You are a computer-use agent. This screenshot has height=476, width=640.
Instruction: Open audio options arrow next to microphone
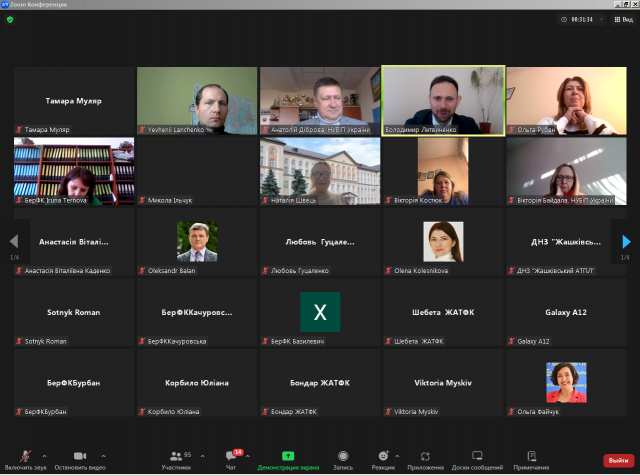click(44, 456)
